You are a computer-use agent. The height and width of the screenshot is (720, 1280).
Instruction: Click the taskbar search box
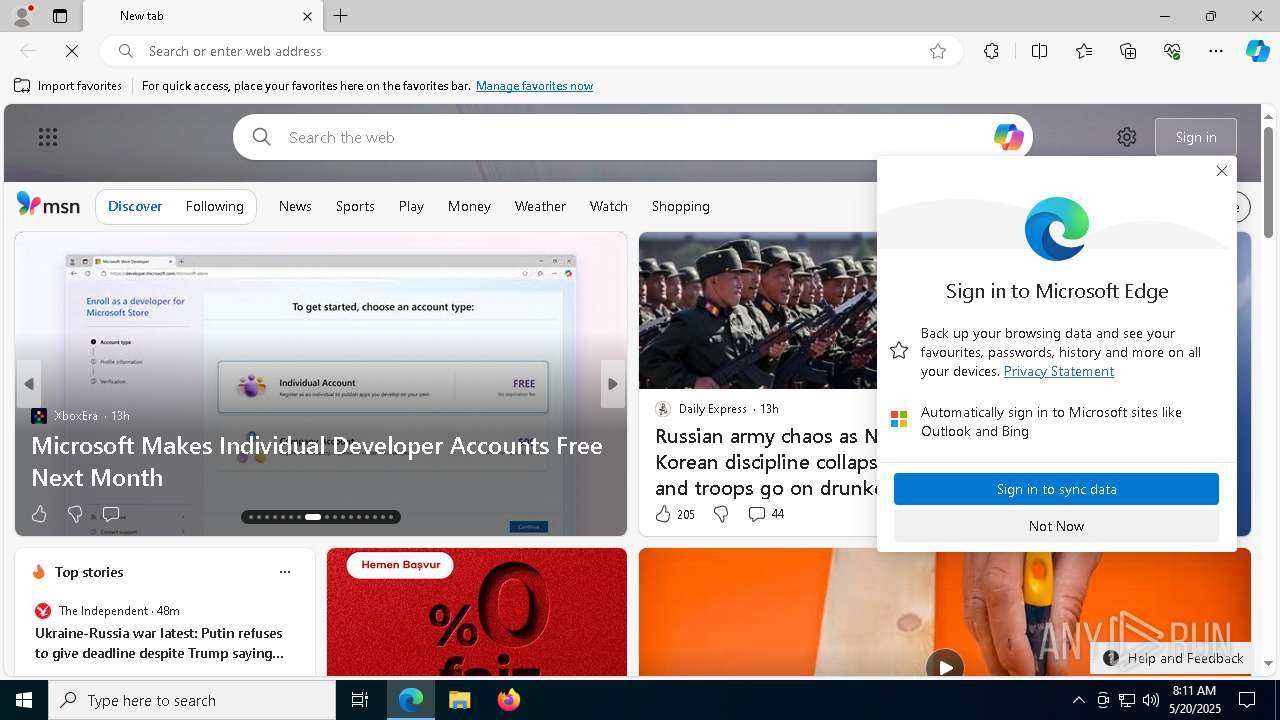(x=192, y=700)
